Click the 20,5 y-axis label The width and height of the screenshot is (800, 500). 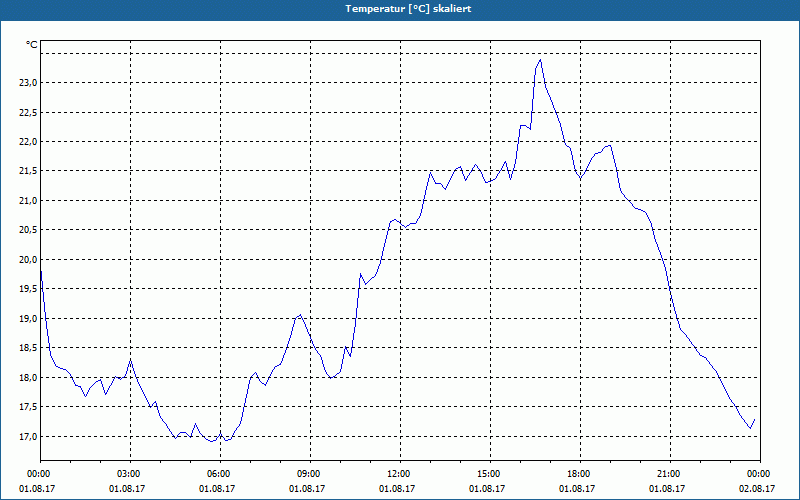pyautogui.click(x=28, y=230)
